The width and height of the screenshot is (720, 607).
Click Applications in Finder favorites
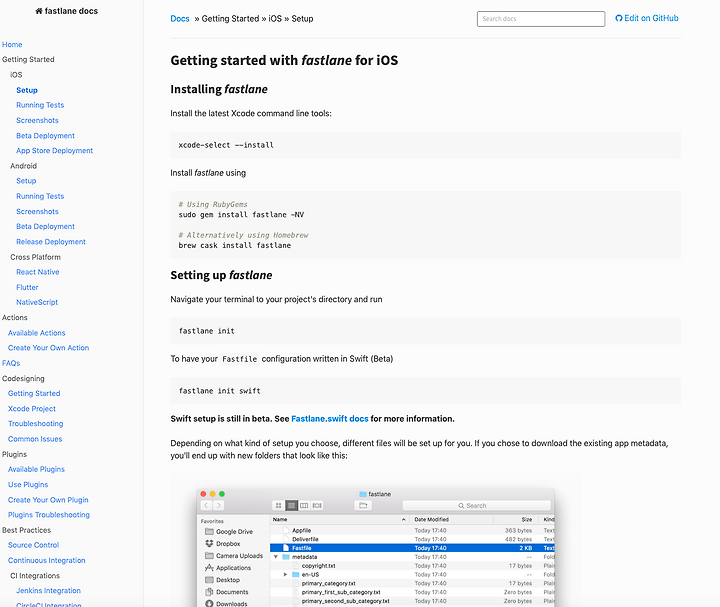228,568
